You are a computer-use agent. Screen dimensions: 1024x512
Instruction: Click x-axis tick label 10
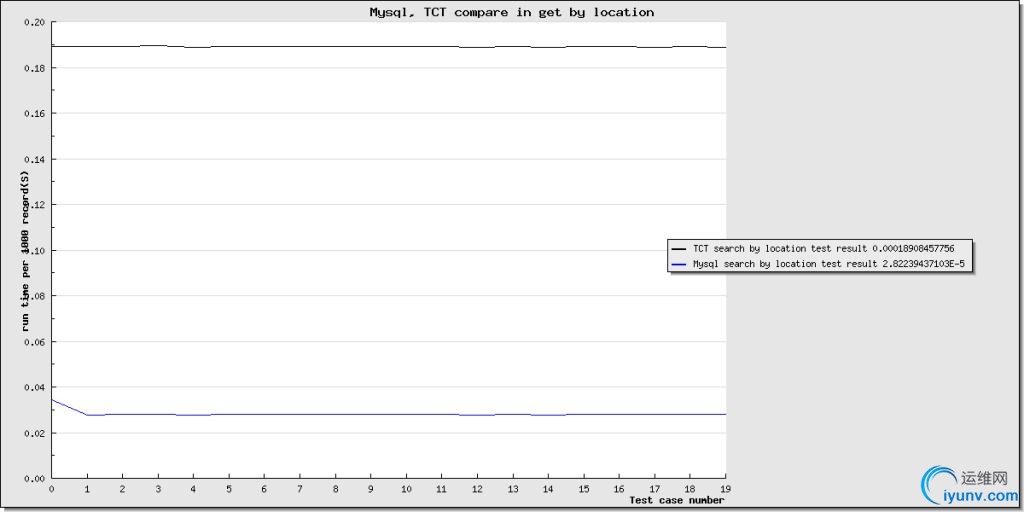[406, 488]
